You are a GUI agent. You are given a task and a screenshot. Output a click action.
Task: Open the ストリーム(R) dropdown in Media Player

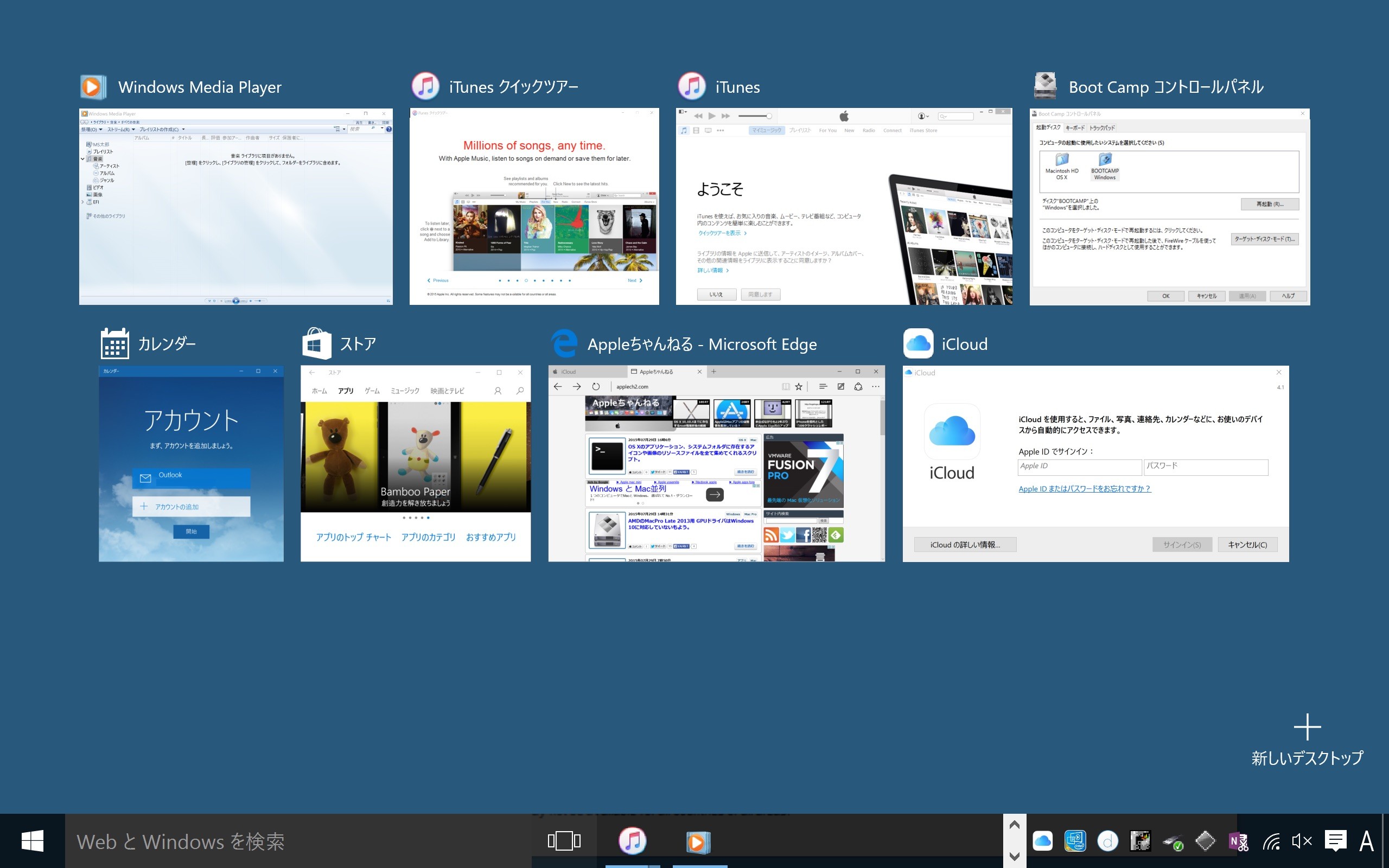[x=120, y=129]
